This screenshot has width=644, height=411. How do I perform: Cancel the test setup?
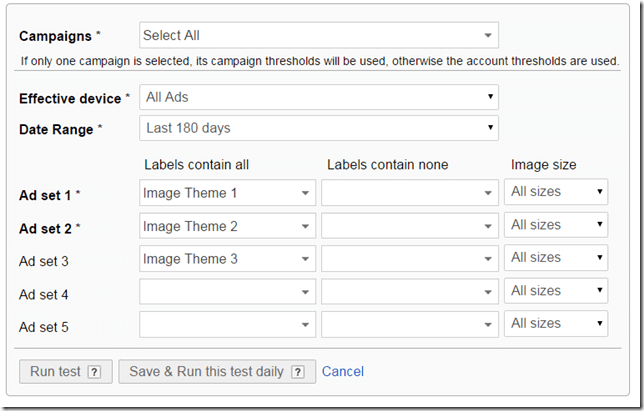(x=343, y=372)
